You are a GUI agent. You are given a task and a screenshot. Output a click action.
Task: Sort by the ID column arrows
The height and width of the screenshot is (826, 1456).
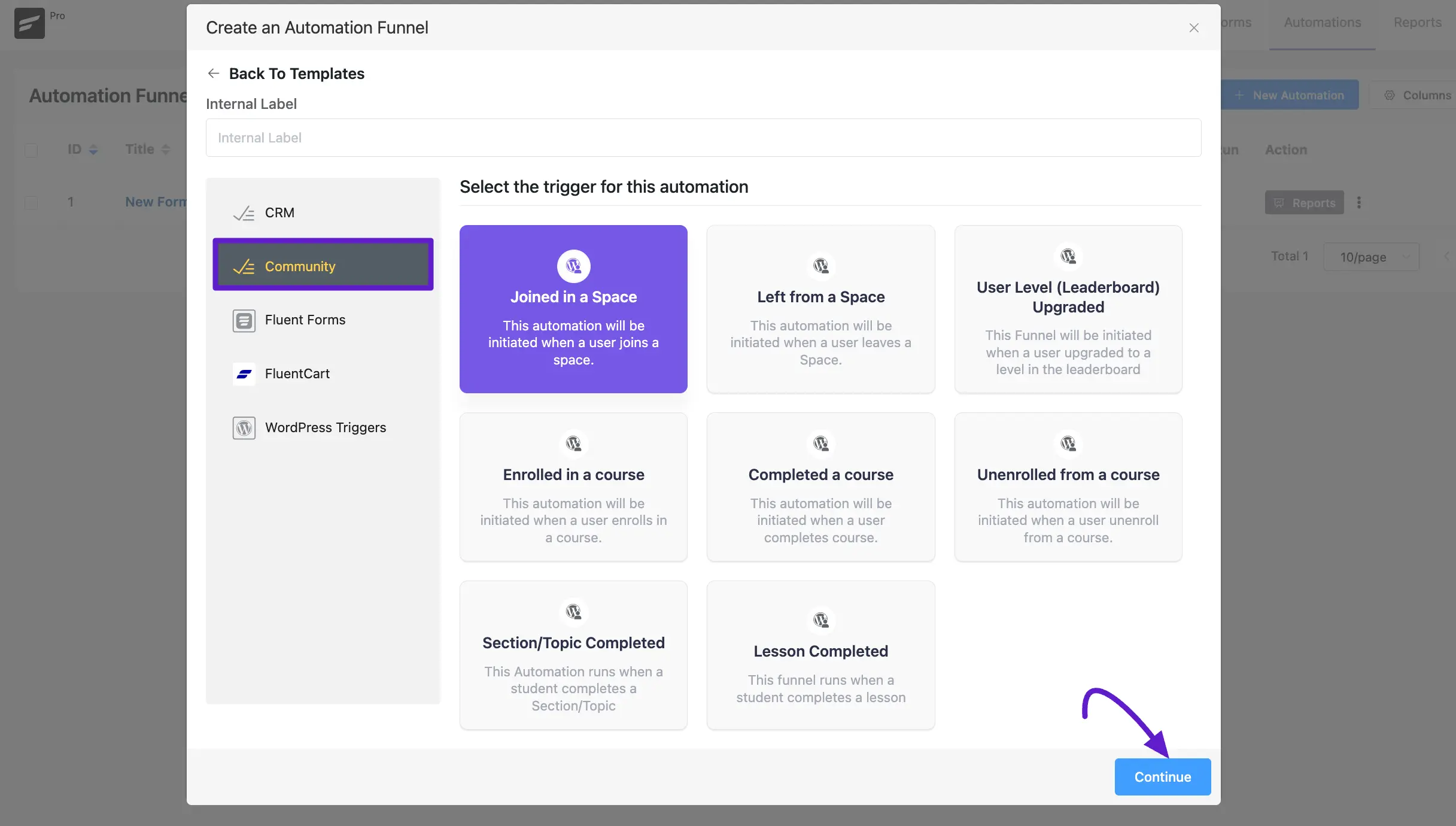(x=93, y=150)
